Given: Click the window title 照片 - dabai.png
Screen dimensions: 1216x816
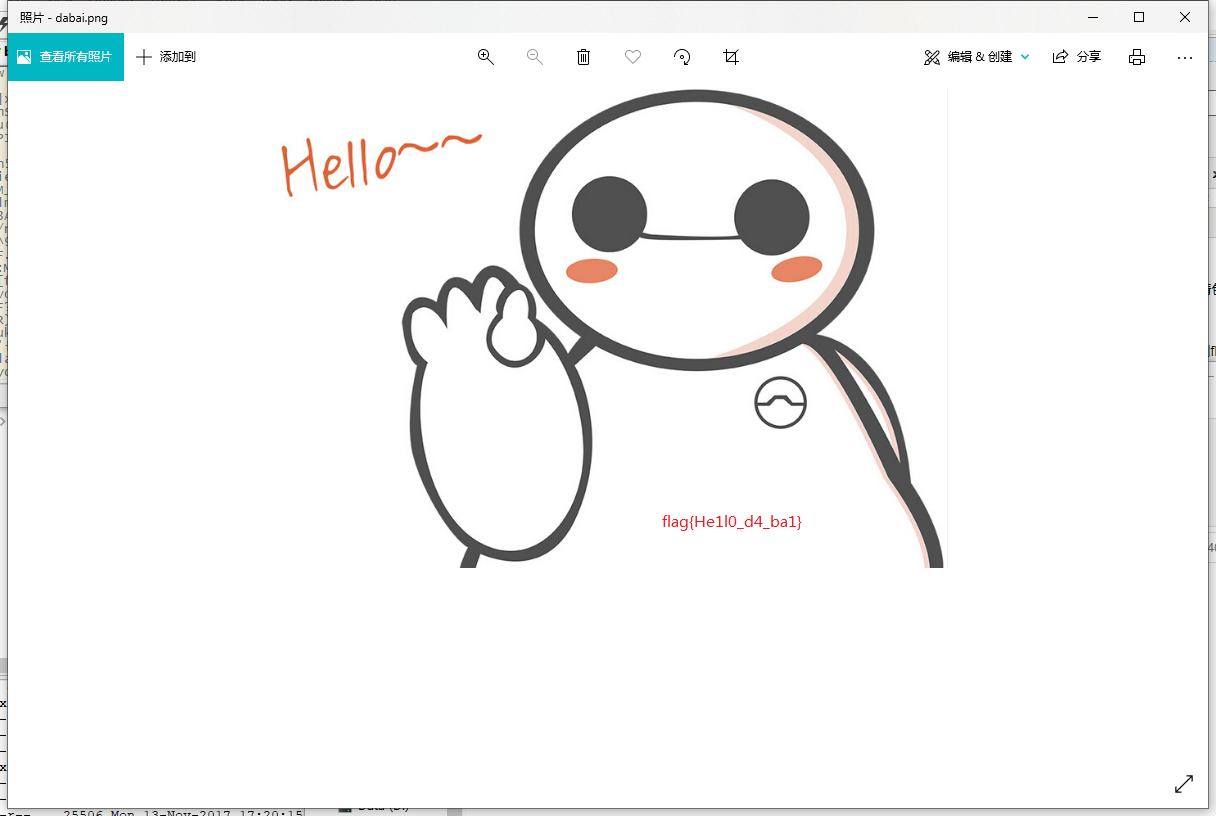Looking at the screenshot, I should coord(64,18).
